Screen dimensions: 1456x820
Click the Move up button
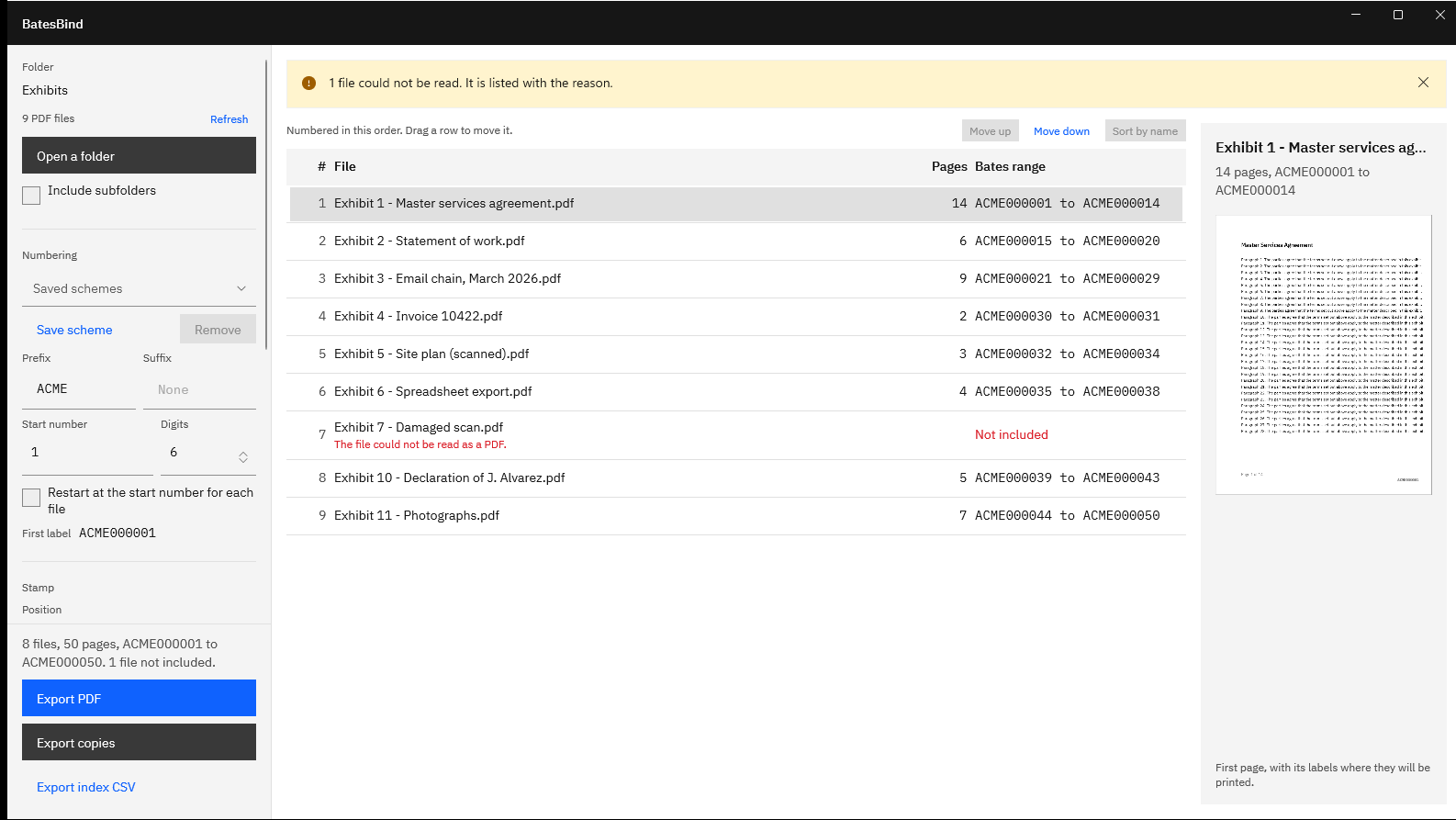point(990,131)
